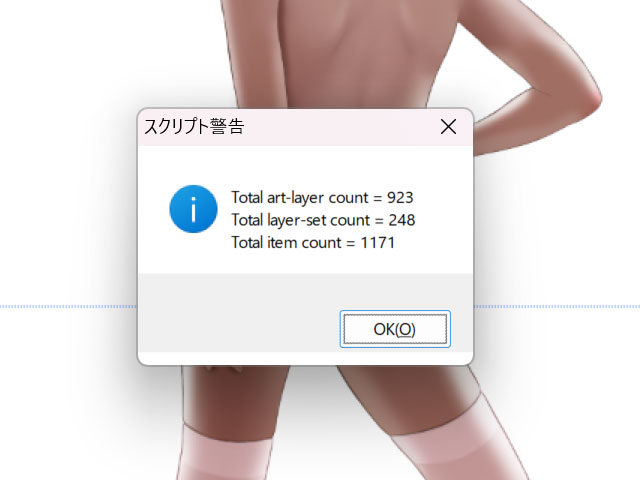Click the OK(O) button

click(x=395, y=329)
